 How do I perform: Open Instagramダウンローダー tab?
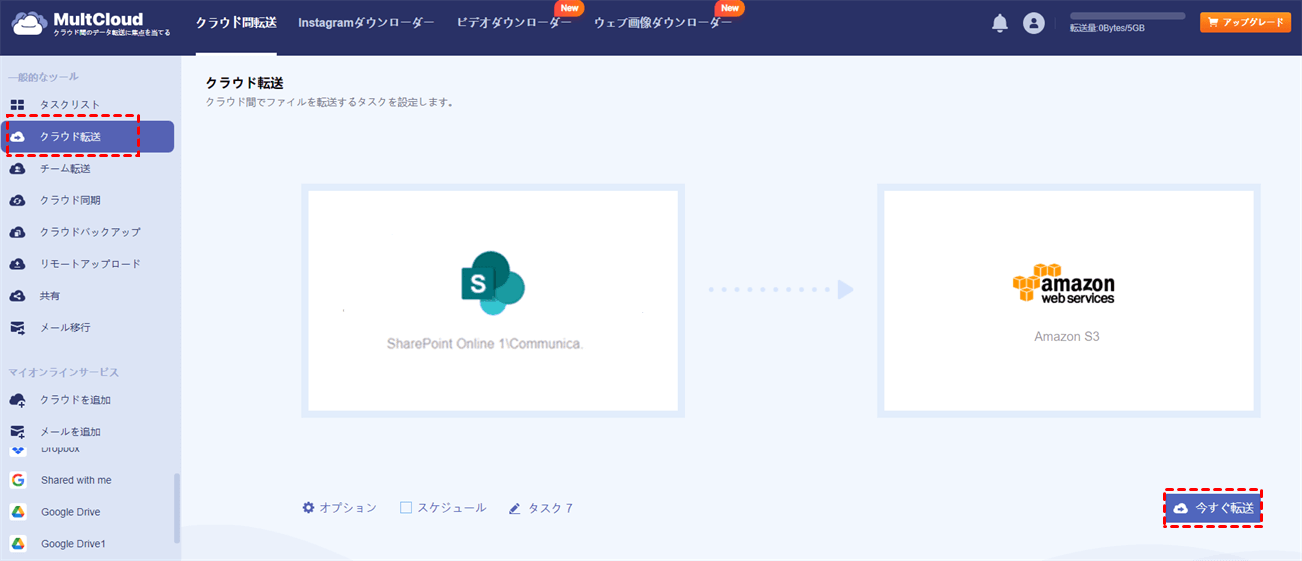pyautogui.click(x=366, y=22)
